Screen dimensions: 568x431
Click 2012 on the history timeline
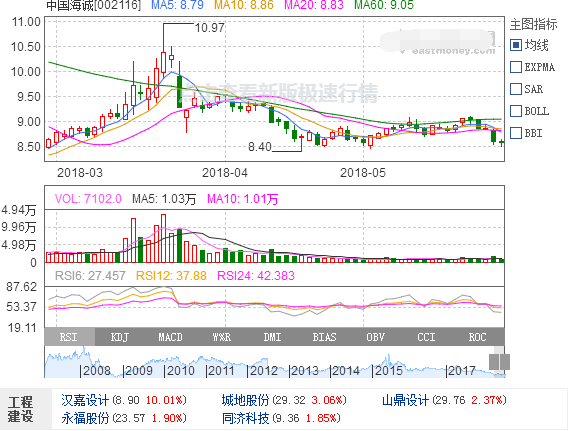click(x=263, y=371)
